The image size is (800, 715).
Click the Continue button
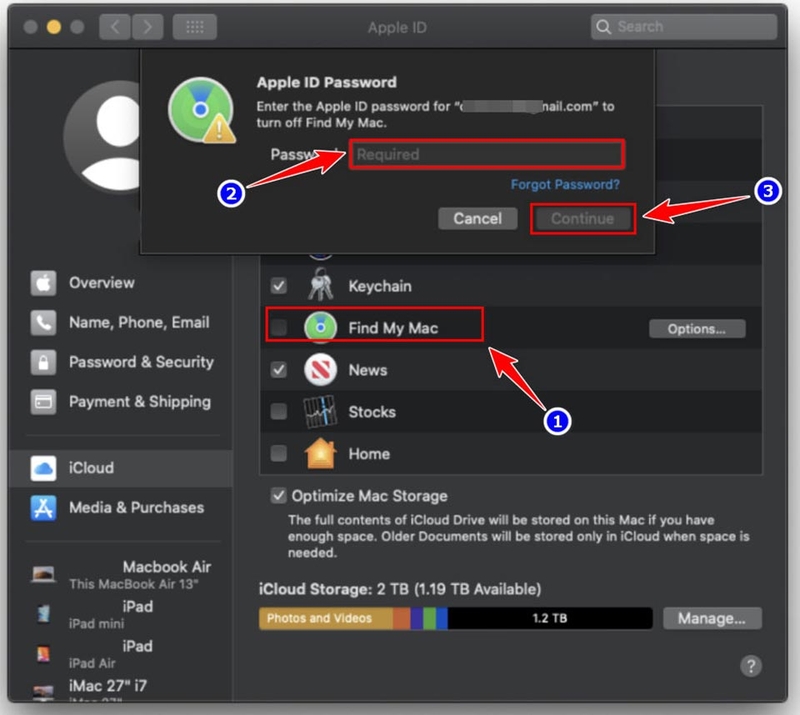click(x=583, y=218)
